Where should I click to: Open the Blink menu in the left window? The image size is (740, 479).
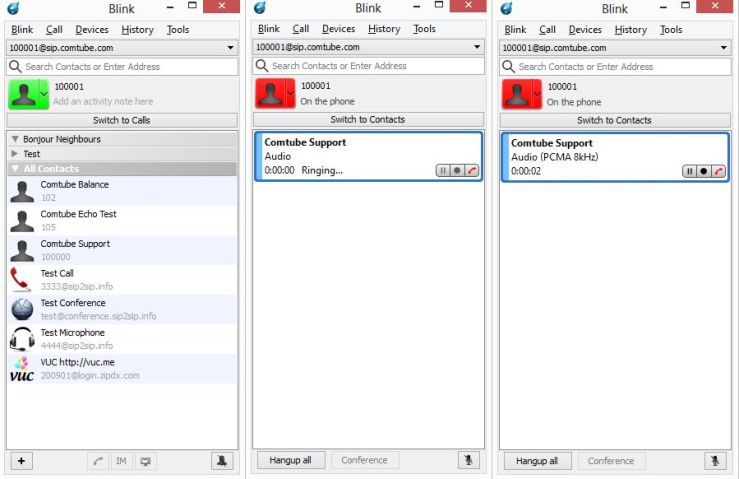pos(22,29)
